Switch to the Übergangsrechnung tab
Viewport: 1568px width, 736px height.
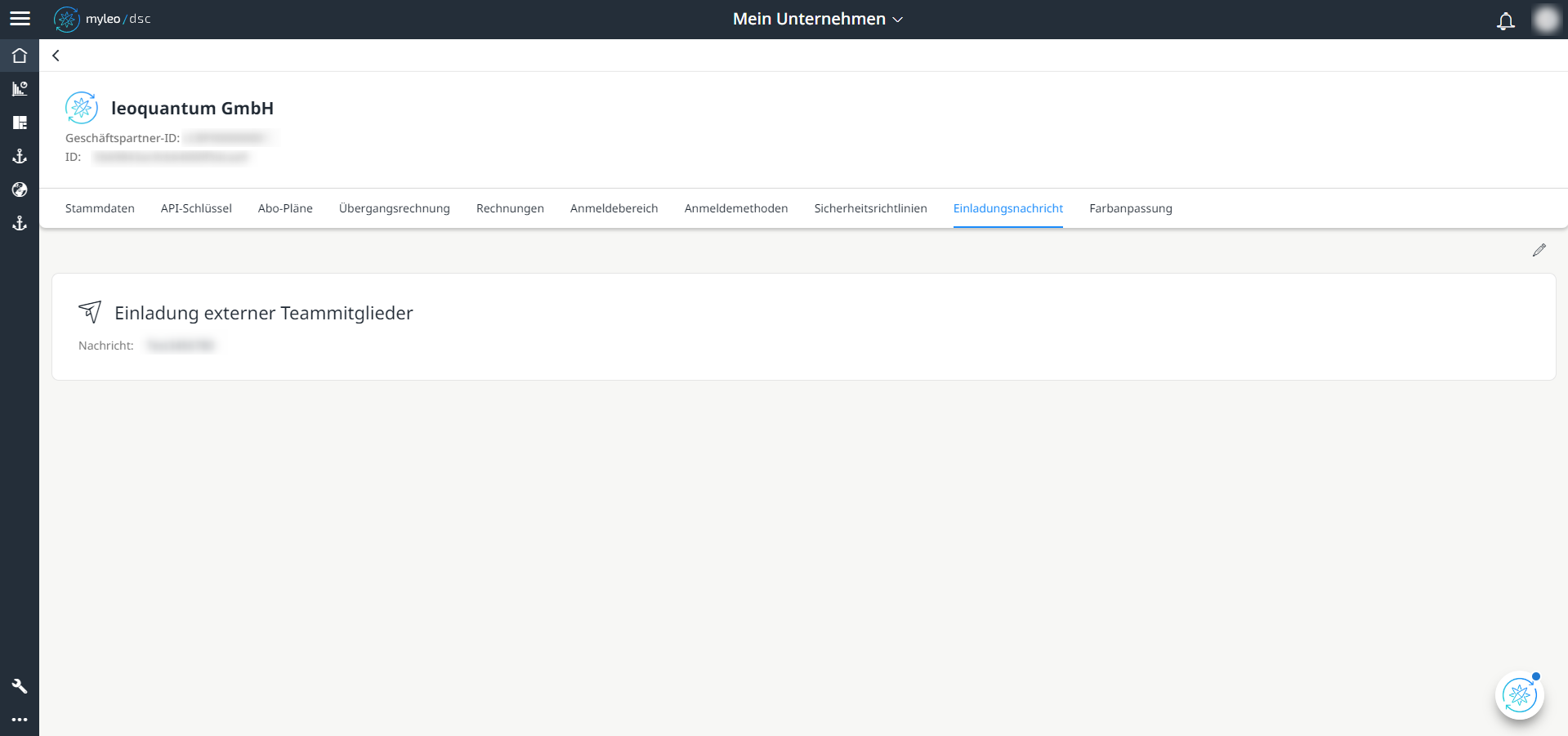click(x=395, y=208)
